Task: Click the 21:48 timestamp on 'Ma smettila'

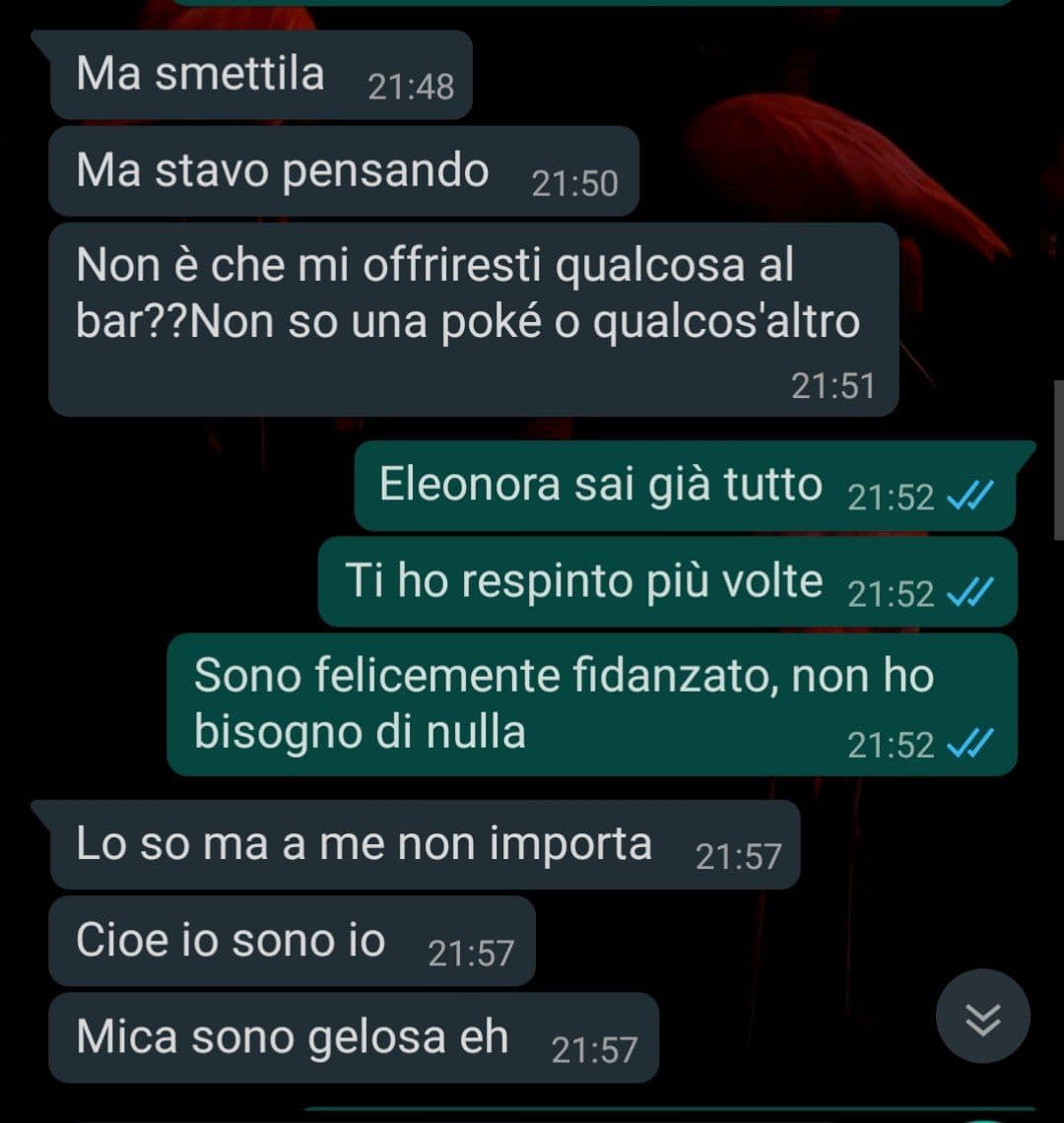Action: point(411,88)
